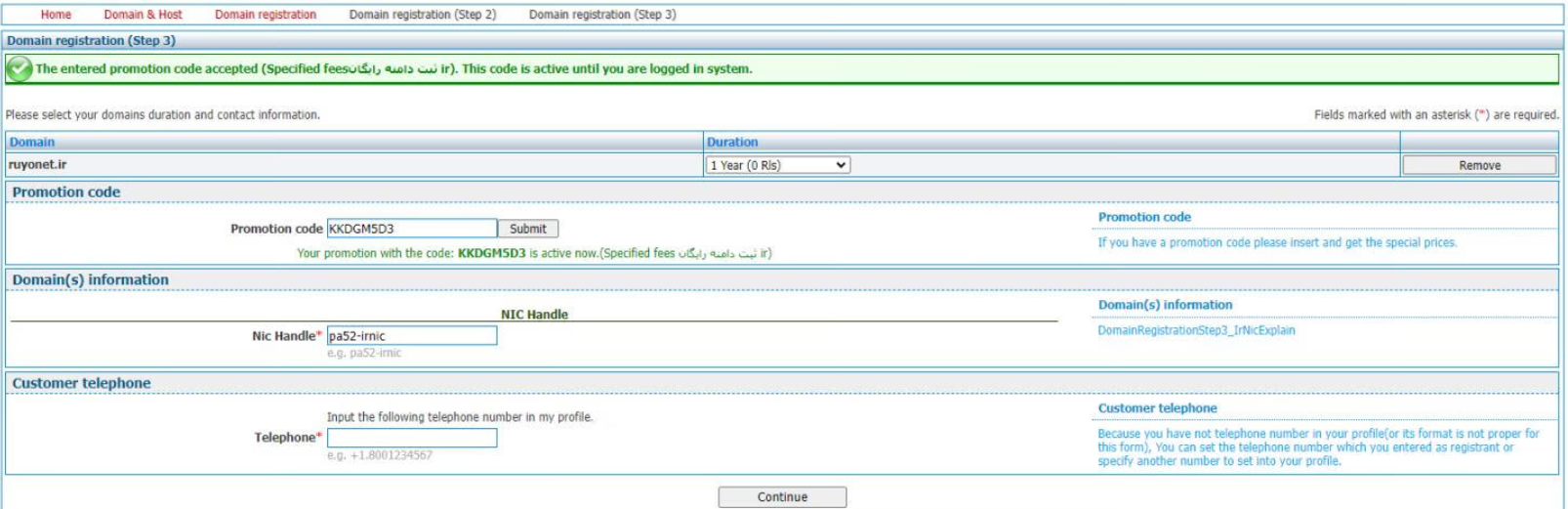
Task: Select the ruyonet.ir domain name cell
Action: 38,165
